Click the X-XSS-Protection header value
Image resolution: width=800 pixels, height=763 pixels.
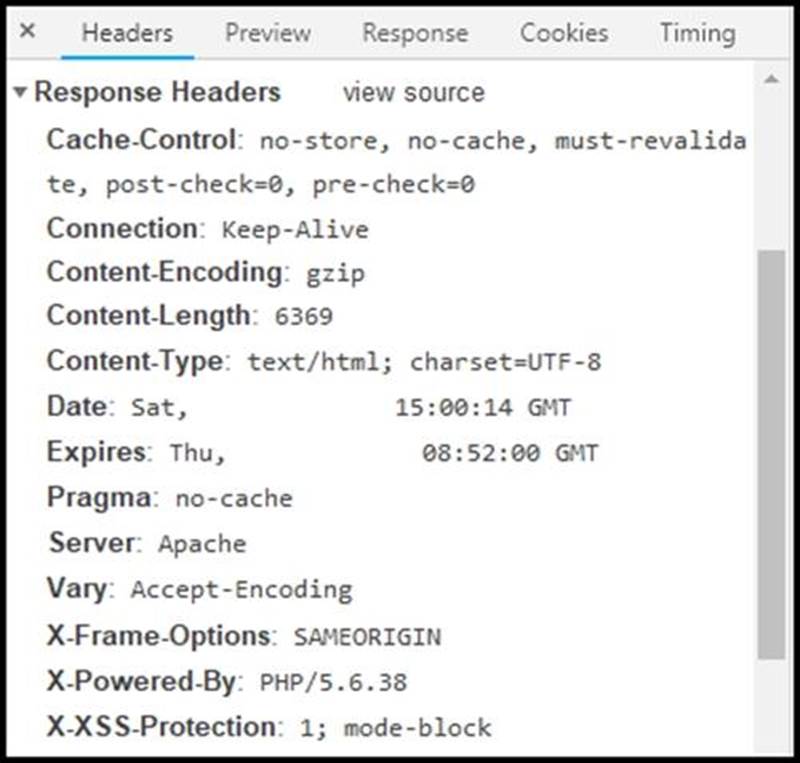396,727
